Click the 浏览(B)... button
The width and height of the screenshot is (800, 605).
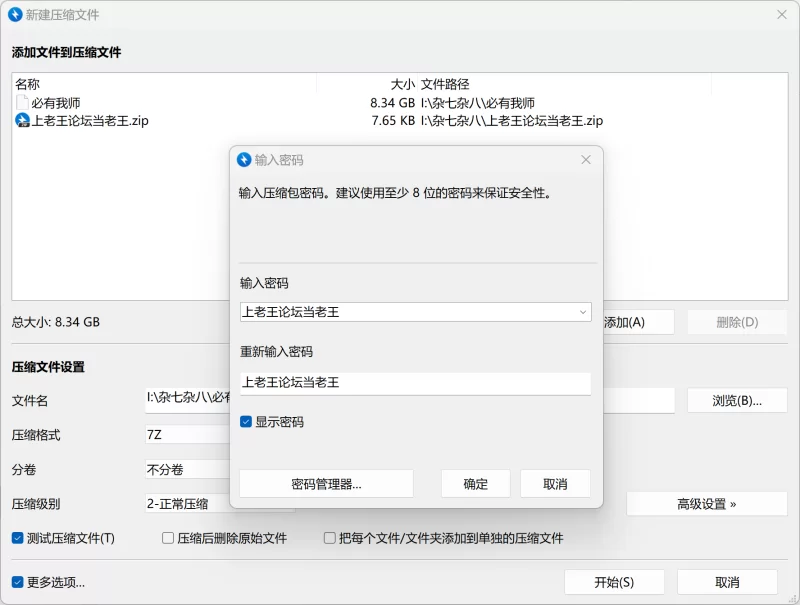(x=737, y=401)
